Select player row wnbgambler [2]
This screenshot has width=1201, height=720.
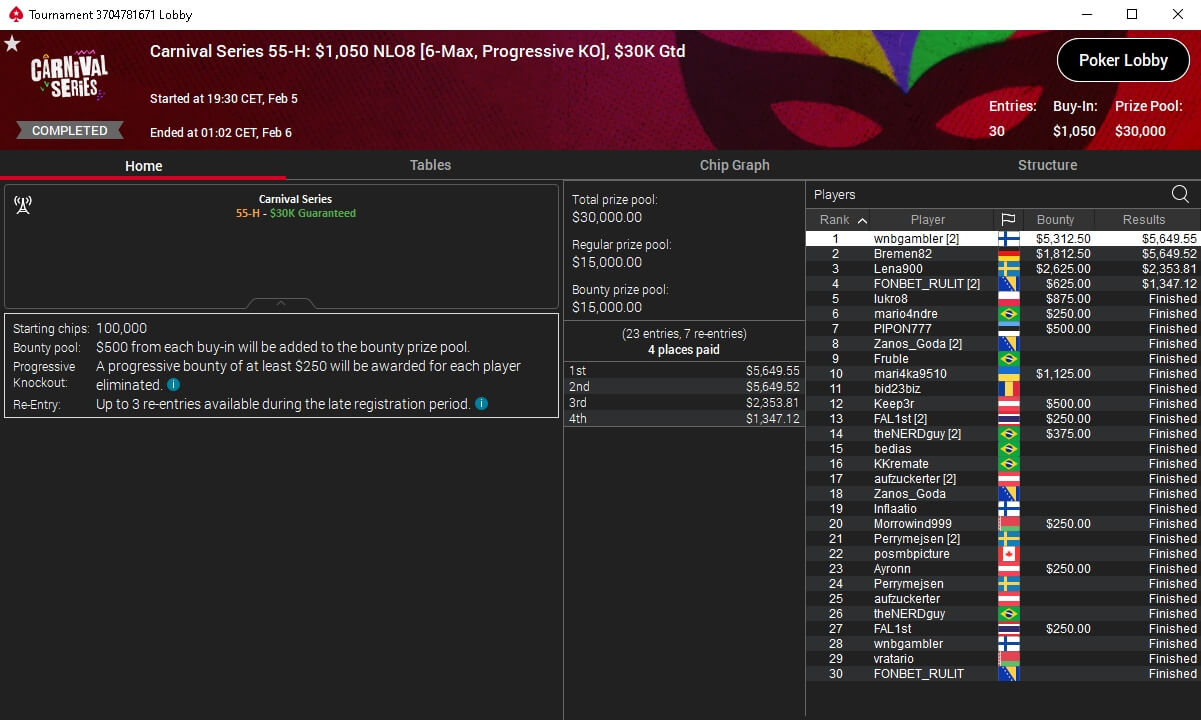click(x=1003, y=239)
